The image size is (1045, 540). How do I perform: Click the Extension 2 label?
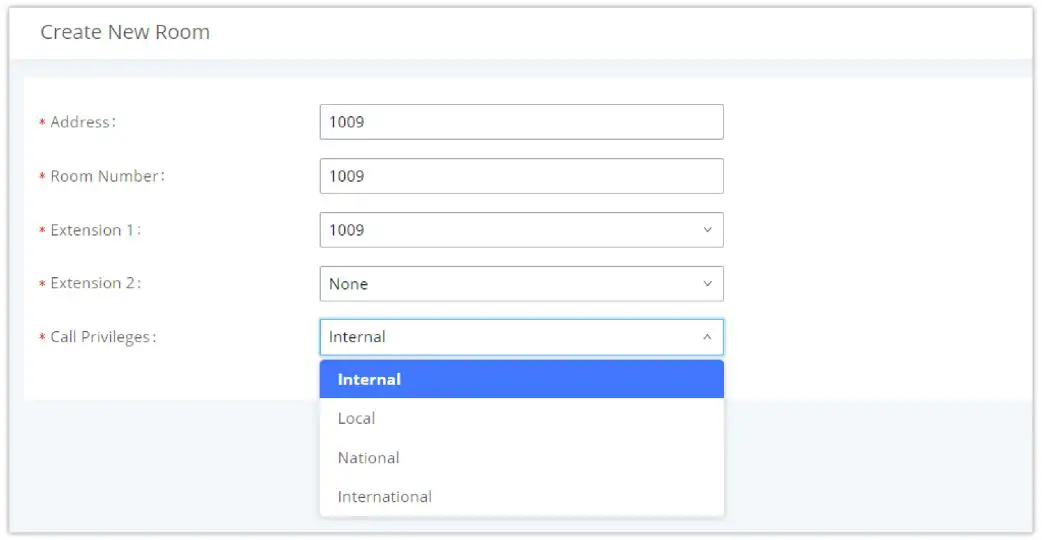[x=95, y=284]
